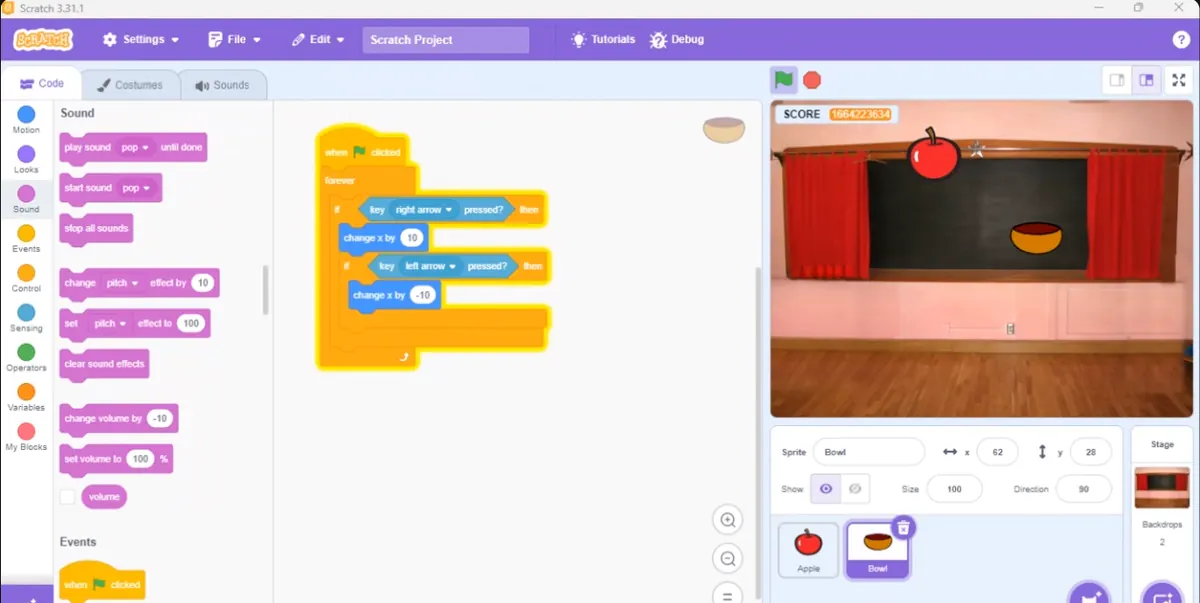
Task: Click the sprite y value 28
Action: 1090,452
